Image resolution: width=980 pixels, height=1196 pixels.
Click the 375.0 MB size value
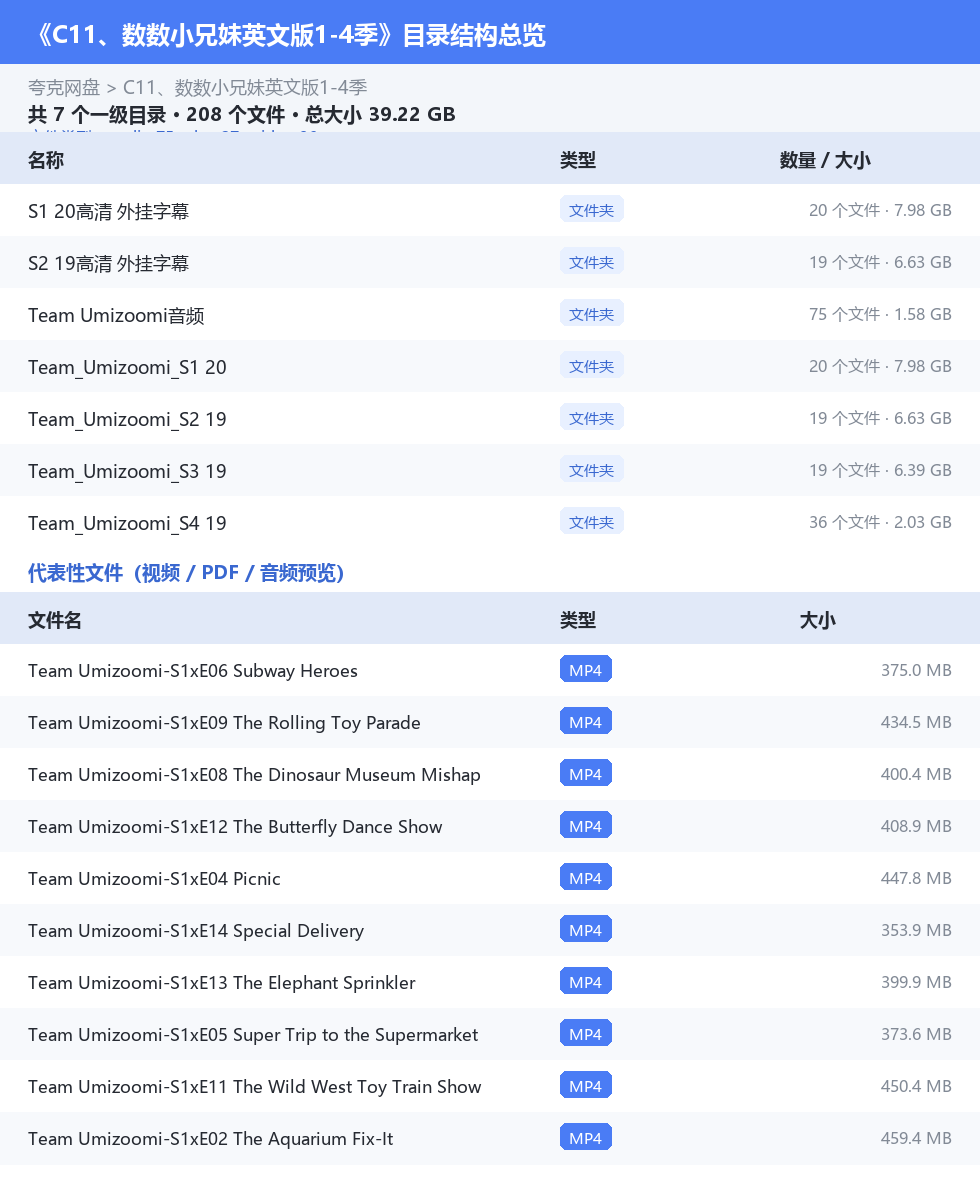point(916,670)
